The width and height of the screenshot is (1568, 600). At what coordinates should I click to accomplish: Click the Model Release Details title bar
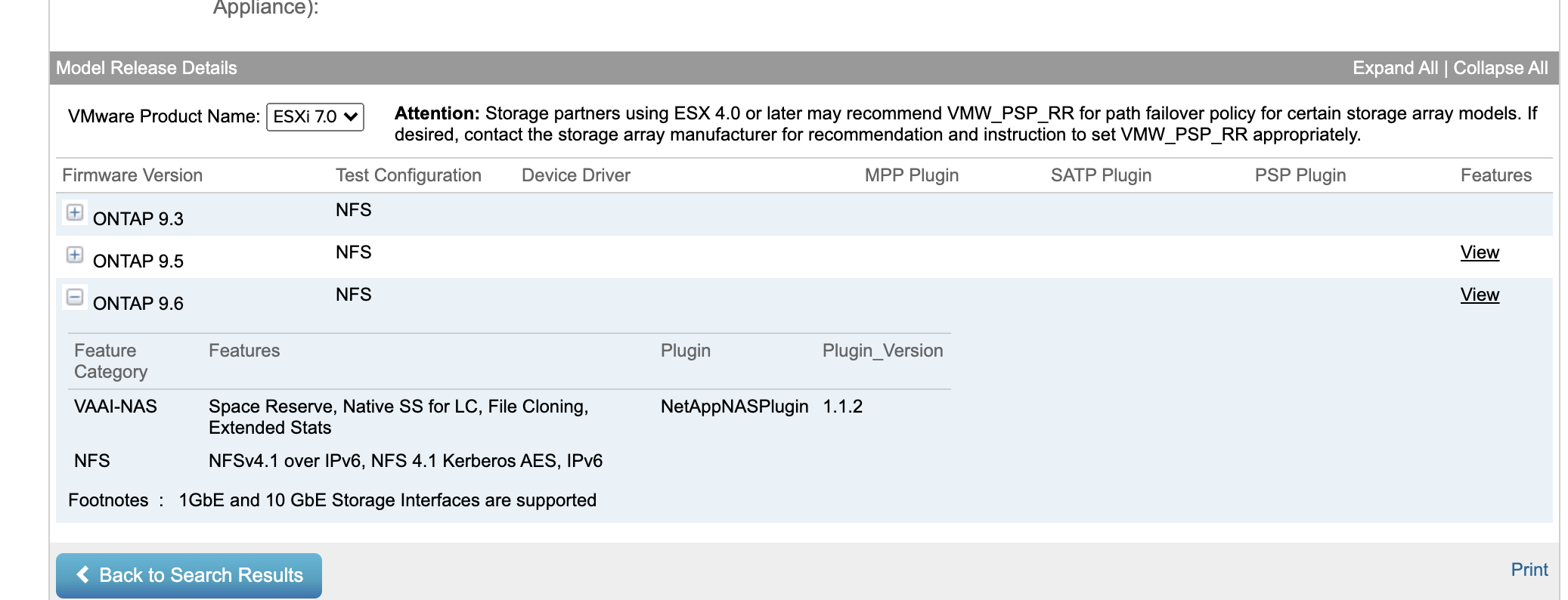tap(147, 68)
